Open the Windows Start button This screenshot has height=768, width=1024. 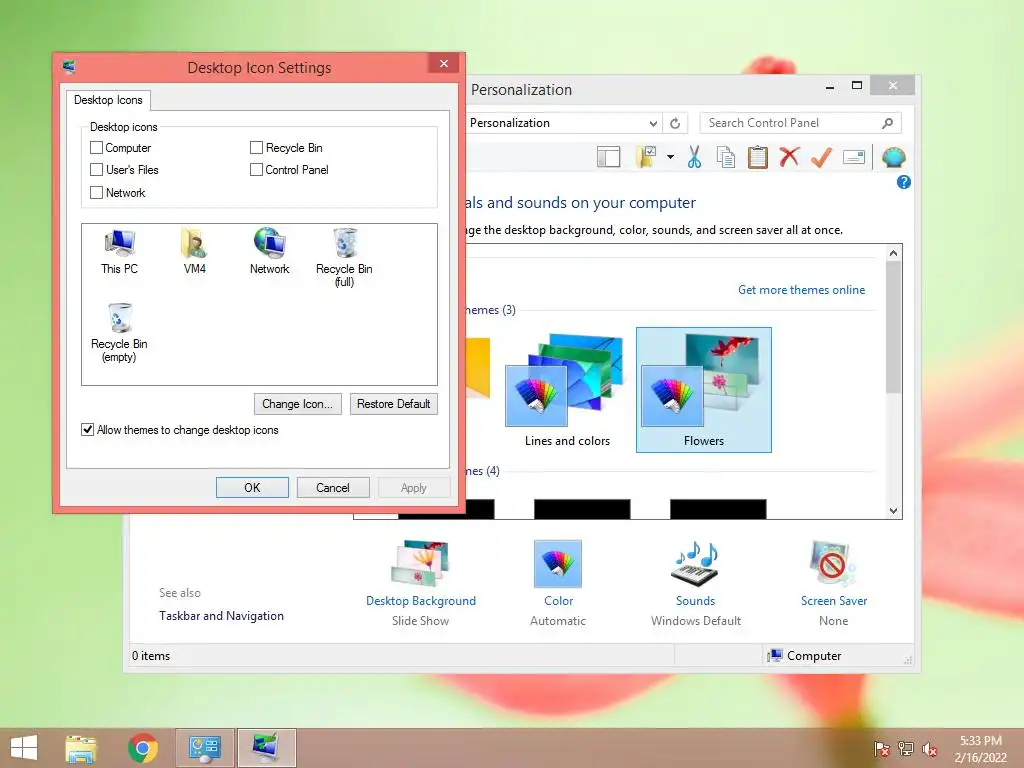tap(24, 748)
